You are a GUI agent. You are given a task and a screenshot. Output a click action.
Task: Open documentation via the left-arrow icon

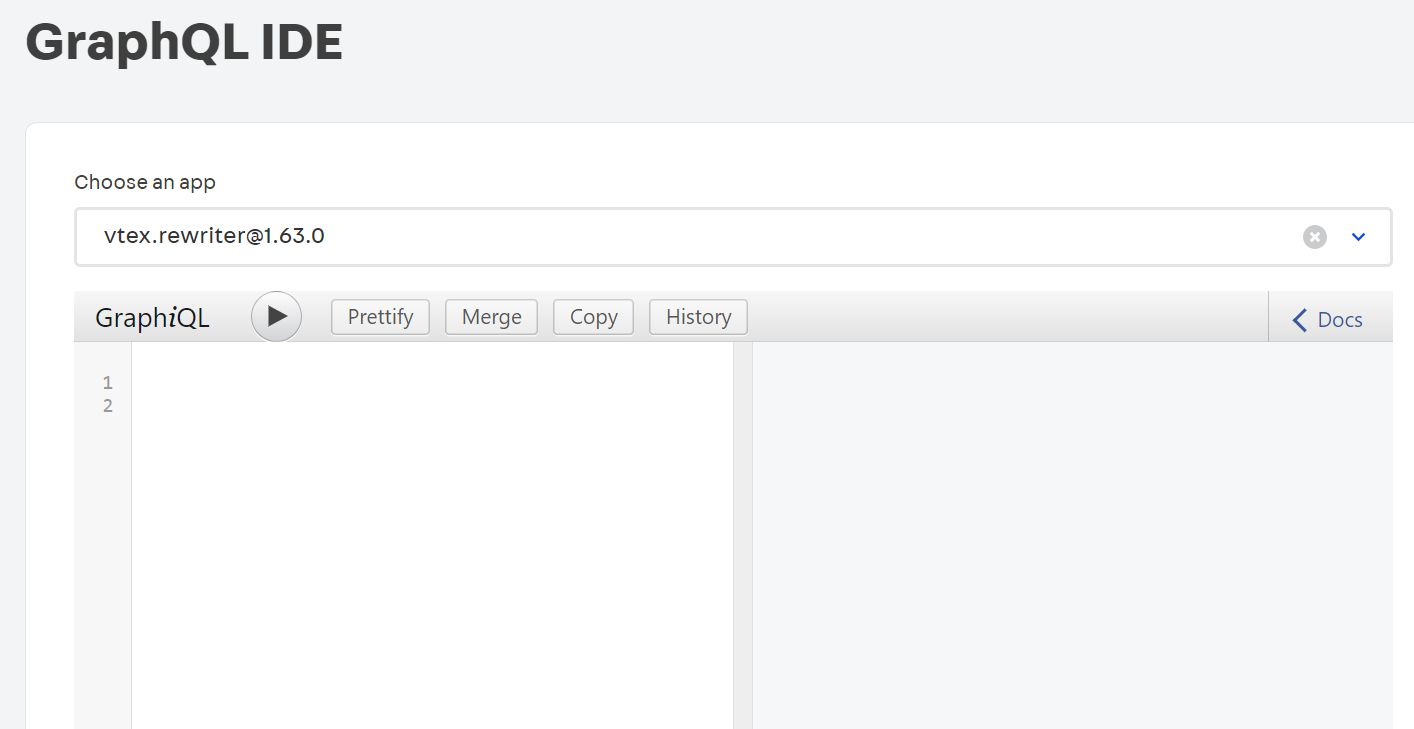[x=1298, y=319]
